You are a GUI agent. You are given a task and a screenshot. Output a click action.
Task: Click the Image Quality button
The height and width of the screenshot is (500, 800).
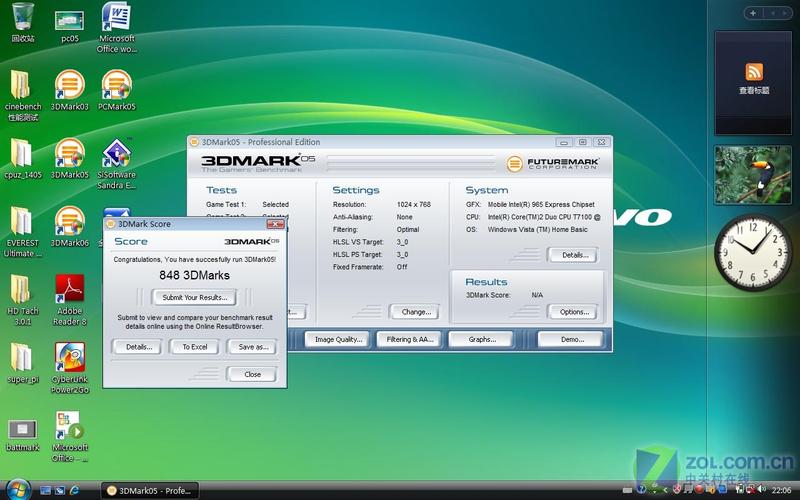338,339
